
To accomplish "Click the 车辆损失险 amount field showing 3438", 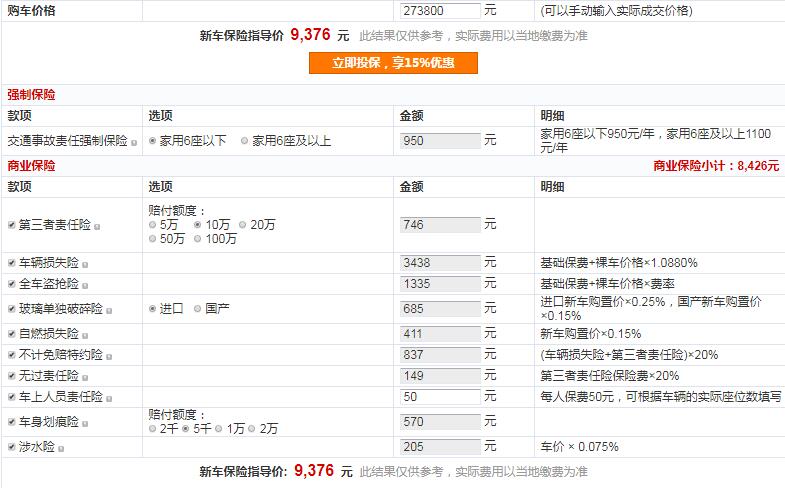I will (440, 263).
